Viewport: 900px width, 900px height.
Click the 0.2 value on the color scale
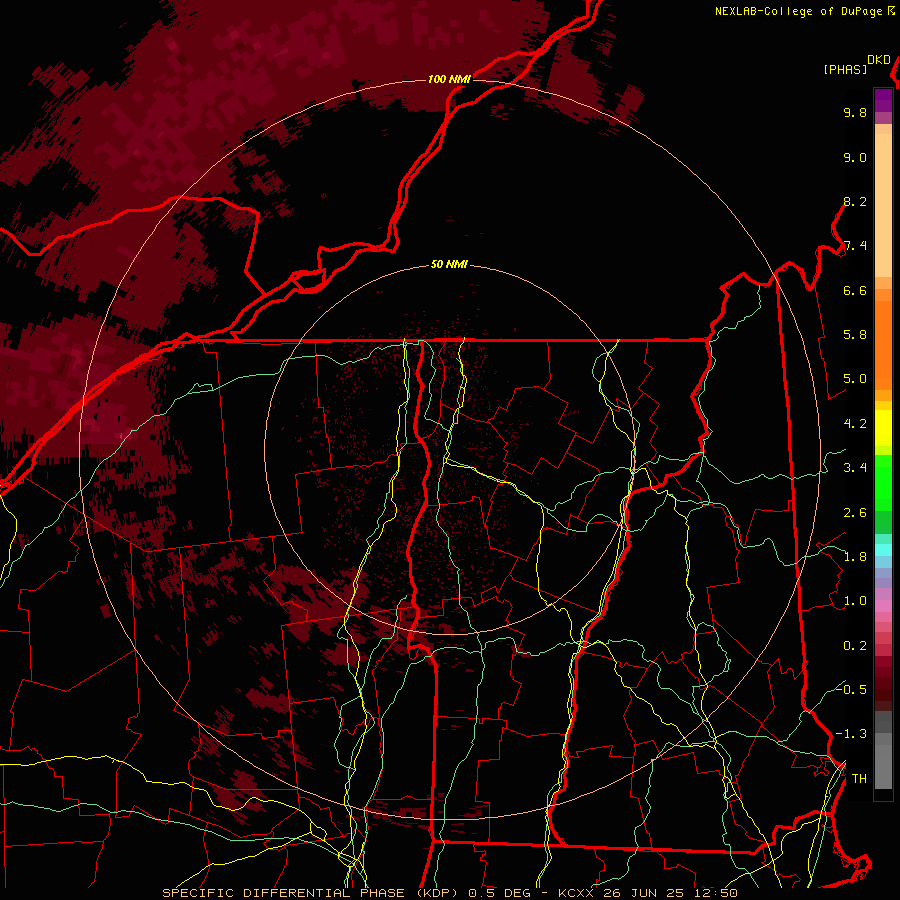click(x=855, y=646)
